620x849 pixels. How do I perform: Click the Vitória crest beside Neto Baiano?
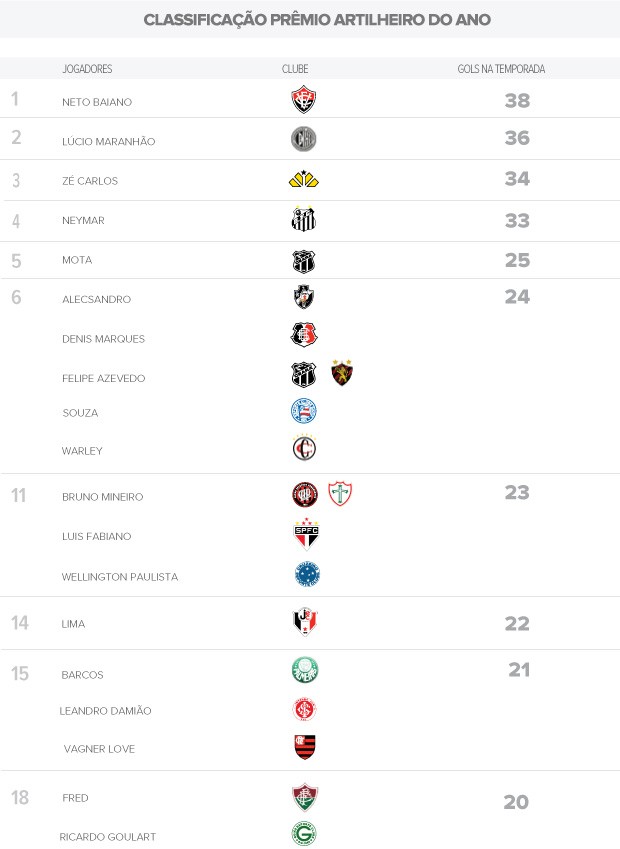pos(303,100)
